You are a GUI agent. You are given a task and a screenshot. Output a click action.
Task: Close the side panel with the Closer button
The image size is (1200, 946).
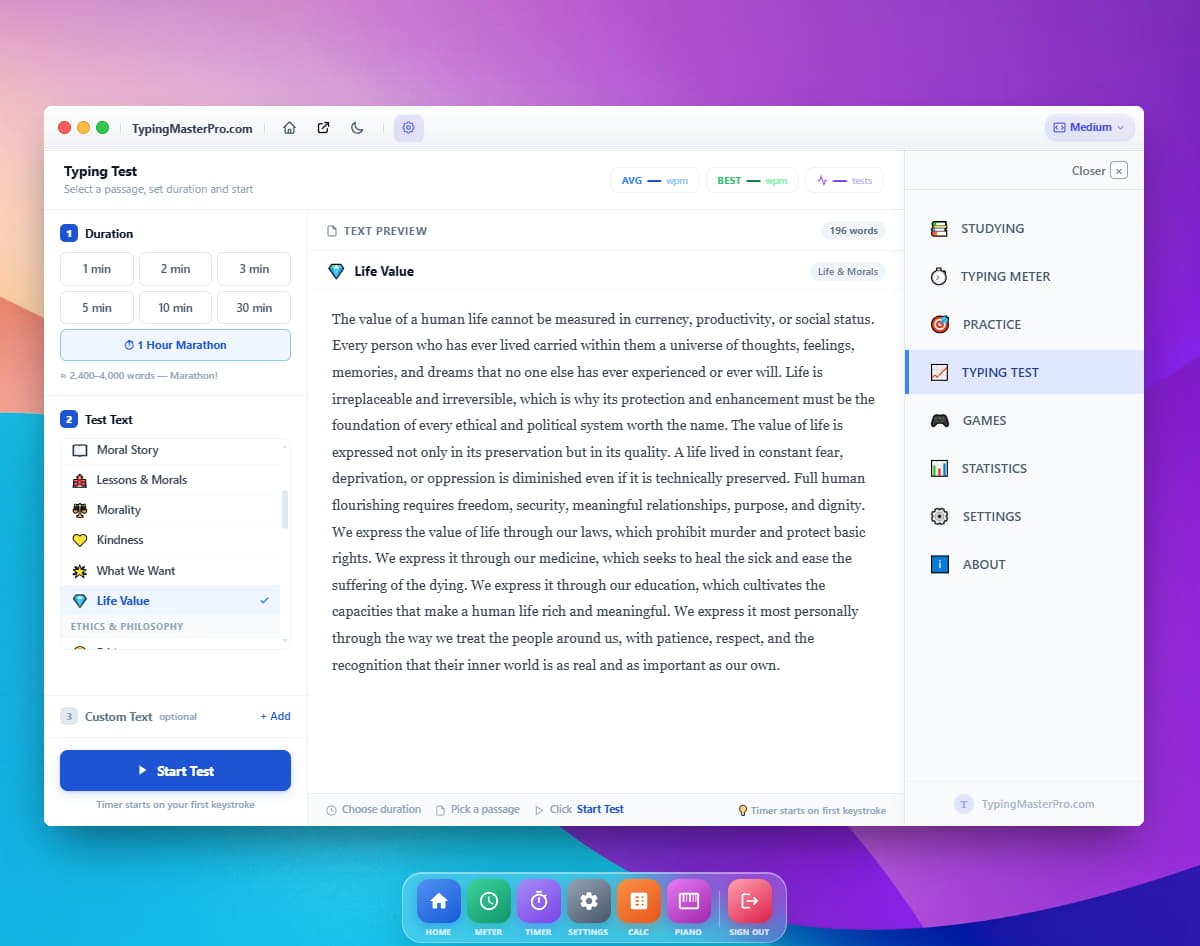click(x=1099, y=171)
